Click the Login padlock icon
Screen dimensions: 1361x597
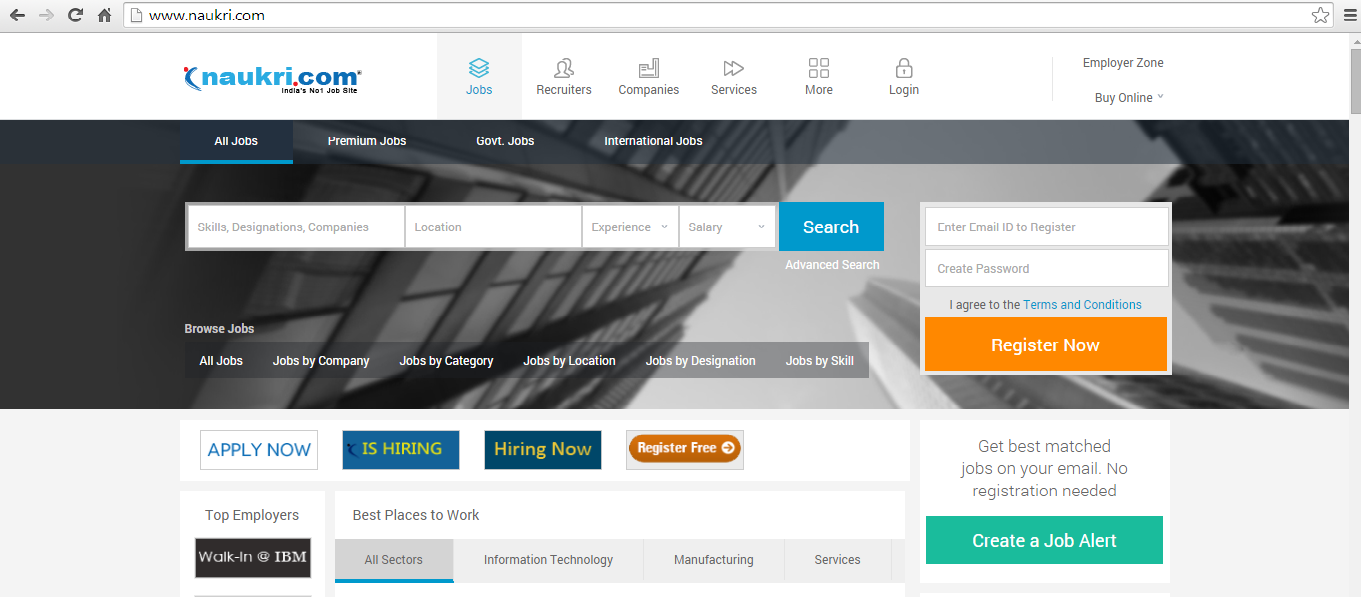904,68
